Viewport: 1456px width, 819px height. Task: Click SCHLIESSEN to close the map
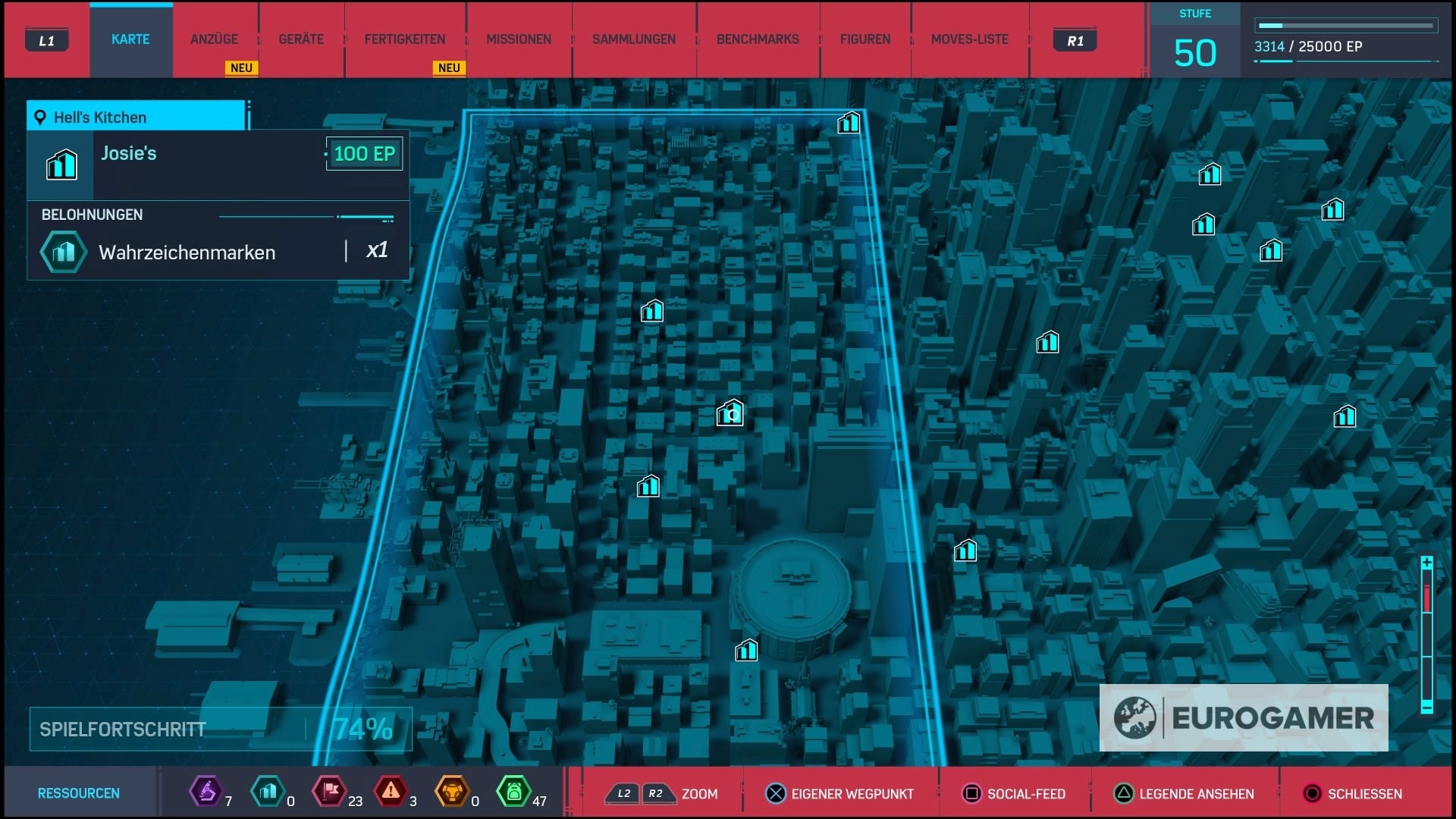click(x=1354, y=794)
